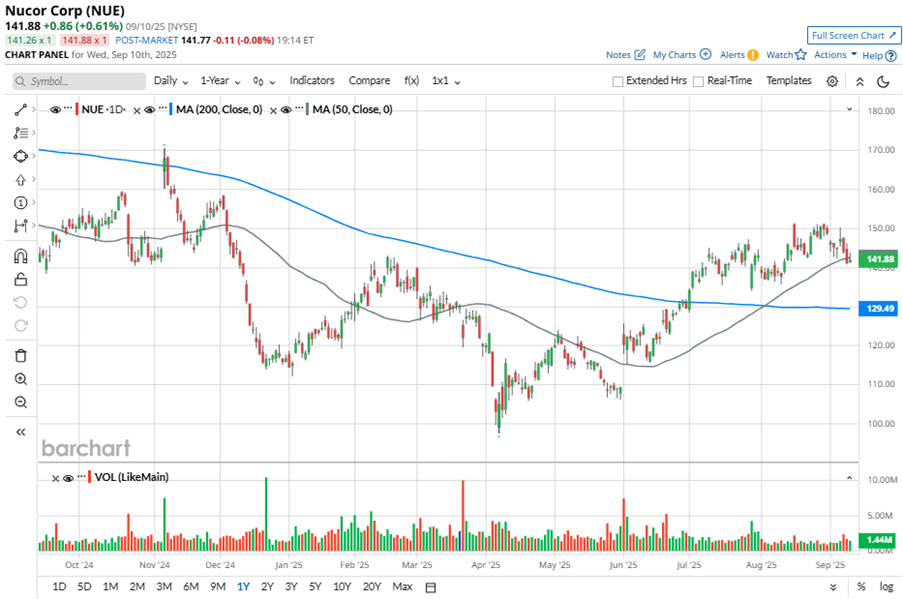Select the 6M time range

point(191,586)
